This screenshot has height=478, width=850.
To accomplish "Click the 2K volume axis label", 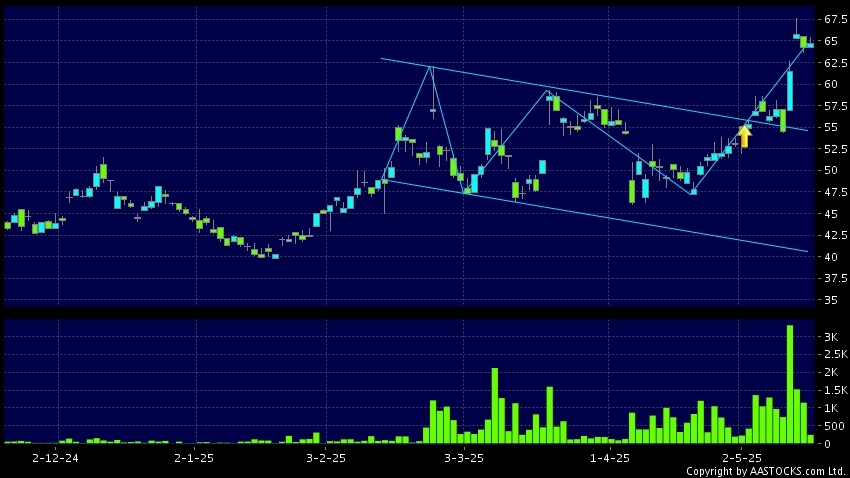I will pos(831,372).
